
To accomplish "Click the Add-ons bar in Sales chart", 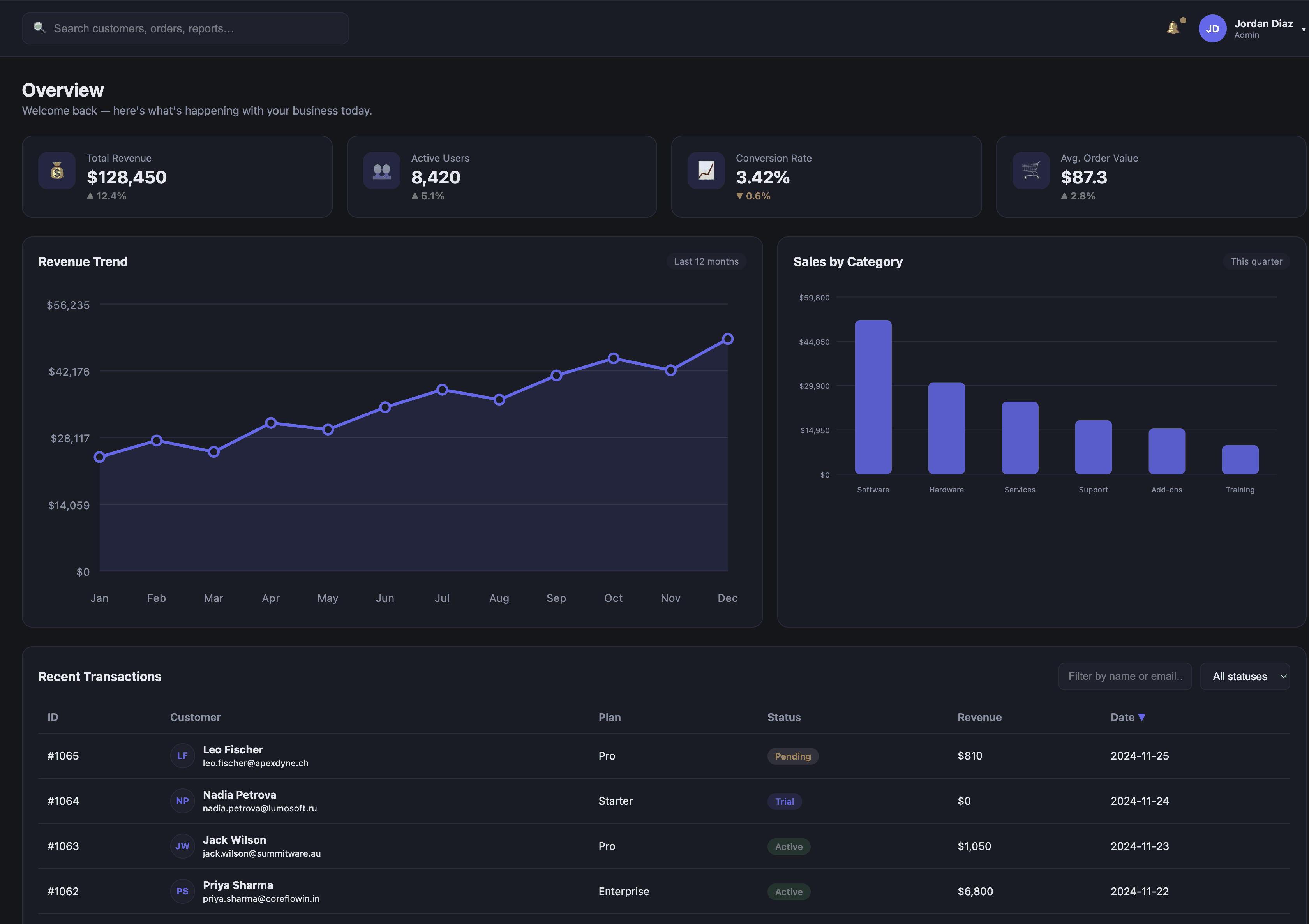I will (1166, 451).
